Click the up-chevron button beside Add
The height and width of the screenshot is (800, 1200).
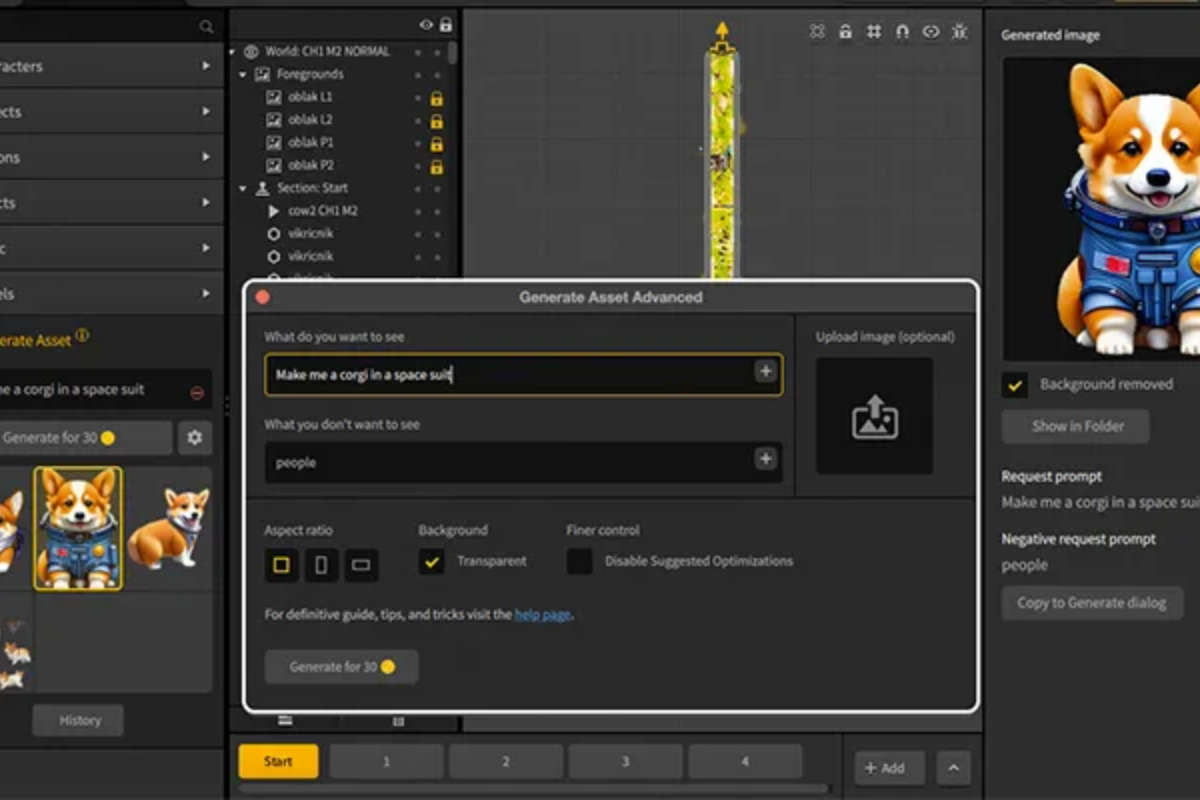(953, 768)
